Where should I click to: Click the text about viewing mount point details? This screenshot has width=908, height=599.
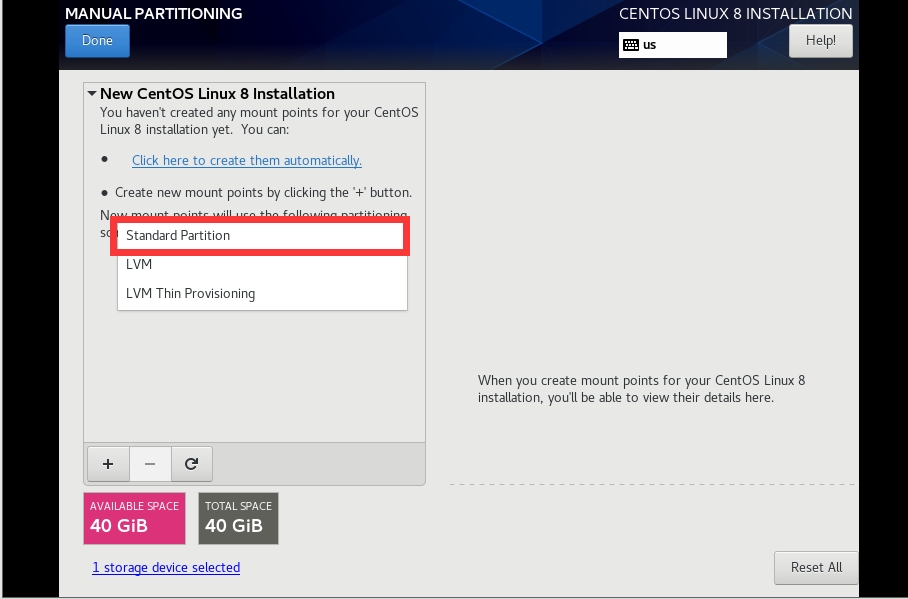(641, 389)
